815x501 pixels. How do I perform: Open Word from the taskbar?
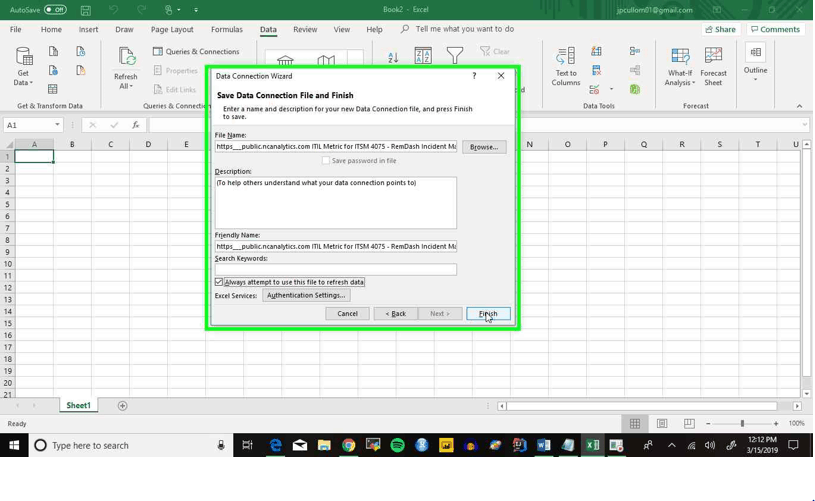point(543,445)
